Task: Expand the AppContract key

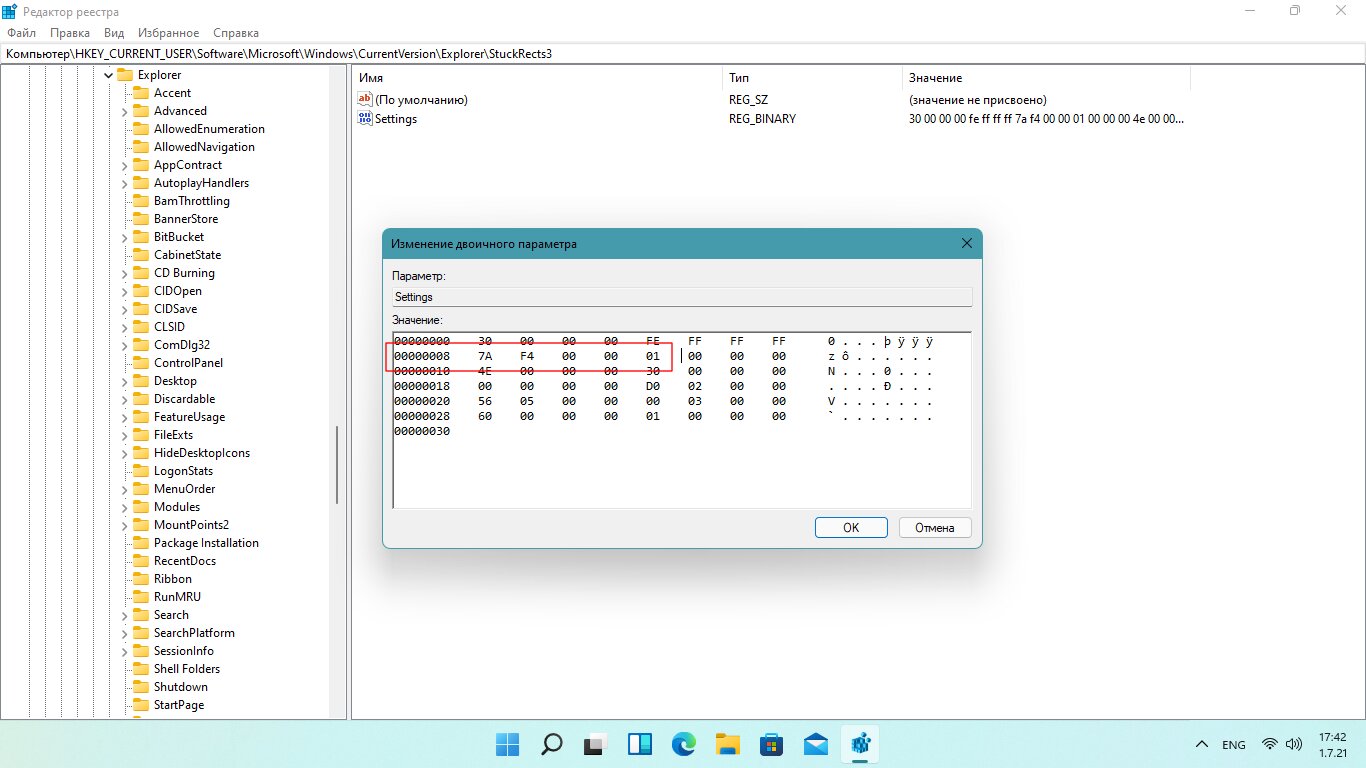Action: point(125,165)
